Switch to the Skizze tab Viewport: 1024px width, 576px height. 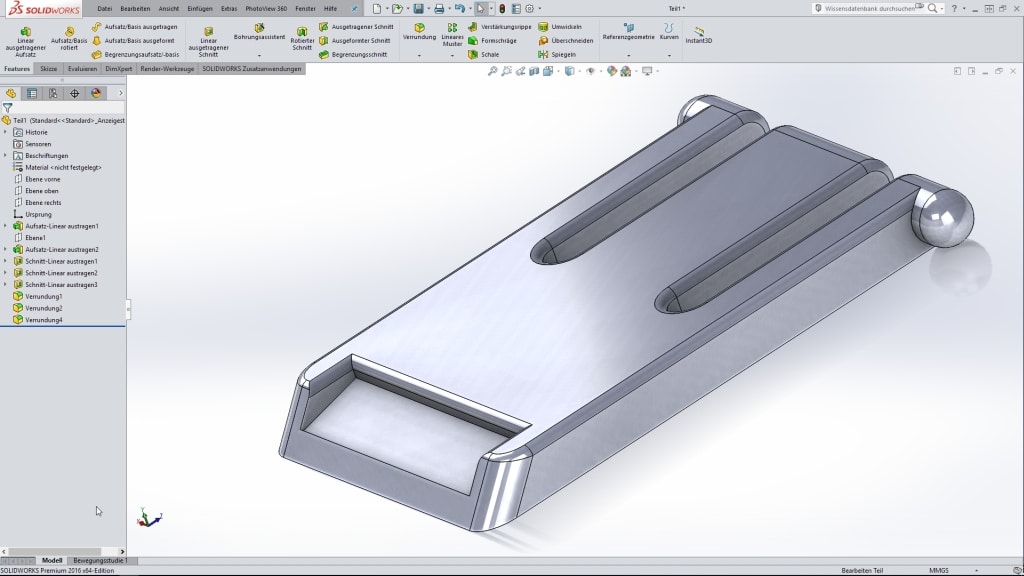[48, 69]
